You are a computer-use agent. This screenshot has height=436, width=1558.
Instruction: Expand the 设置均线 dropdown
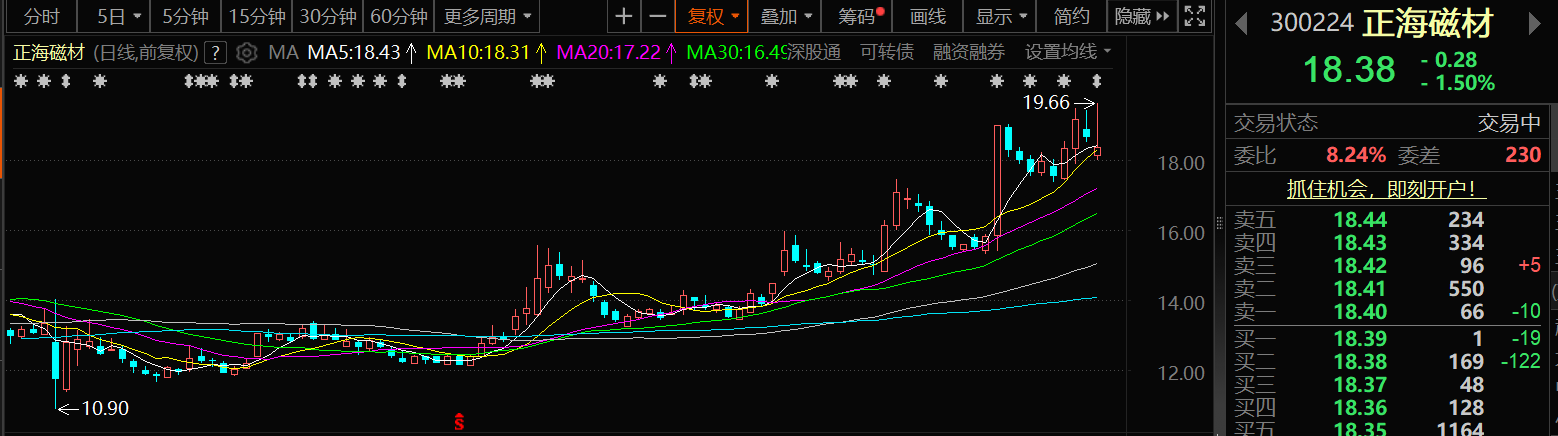click(1067, 52)
